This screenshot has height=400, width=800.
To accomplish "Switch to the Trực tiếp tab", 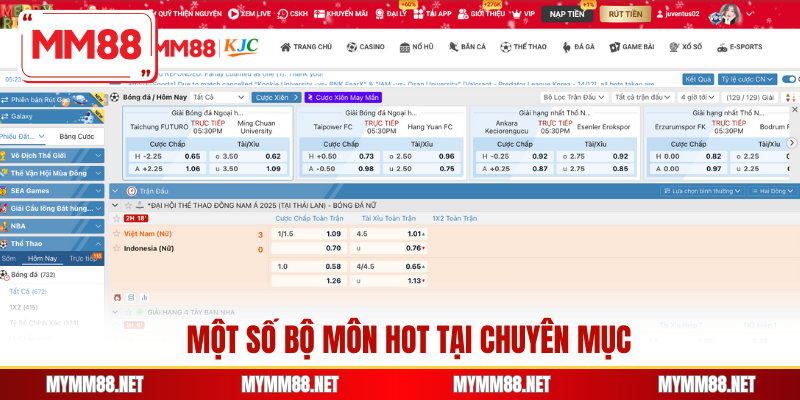I will tap(83, 259).
